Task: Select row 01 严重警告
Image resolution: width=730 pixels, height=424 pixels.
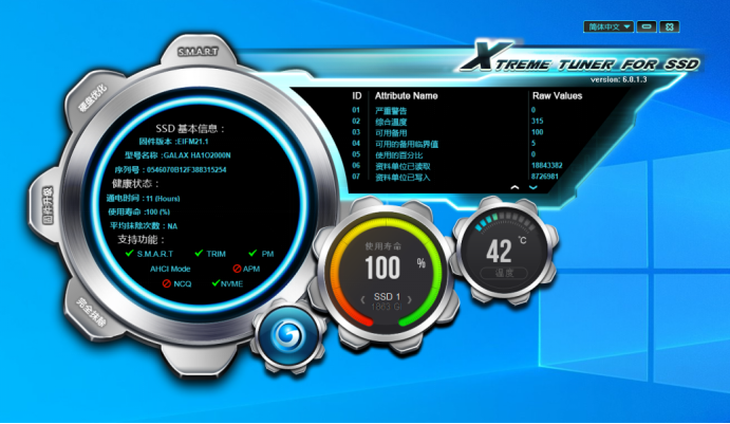Action: pyautogui.click(x=456, y=110)
